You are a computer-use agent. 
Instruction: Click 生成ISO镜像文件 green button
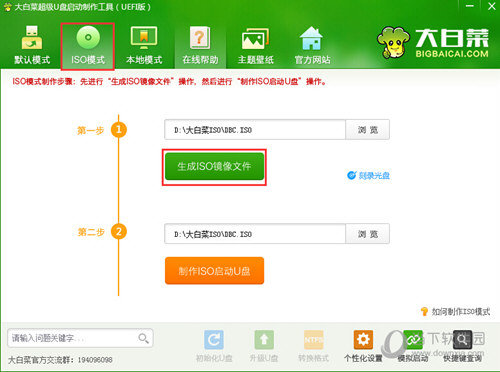[x=214, y=166]
